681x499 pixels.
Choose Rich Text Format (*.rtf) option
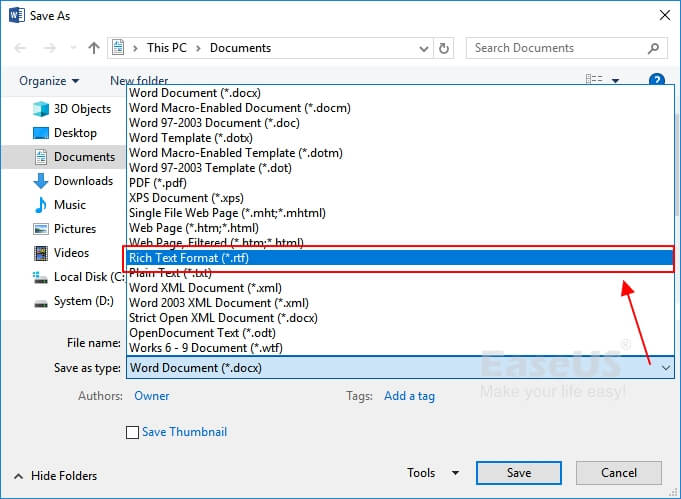pos(188,258)
